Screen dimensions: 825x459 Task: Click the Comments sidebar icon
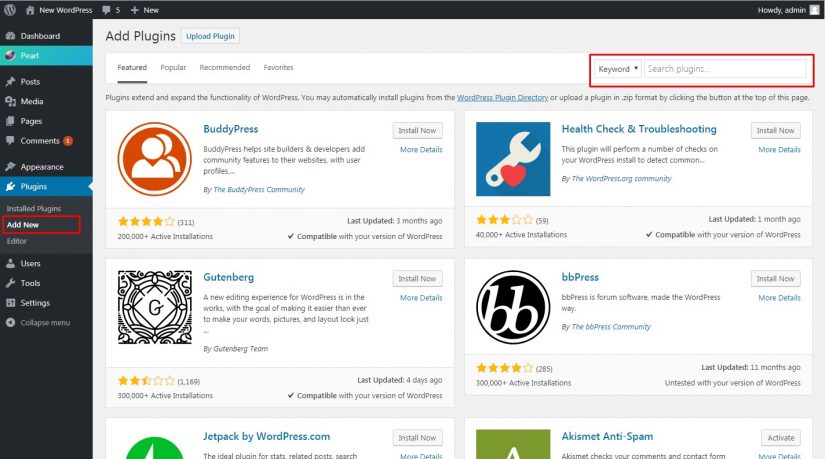(x=10, y=141)
